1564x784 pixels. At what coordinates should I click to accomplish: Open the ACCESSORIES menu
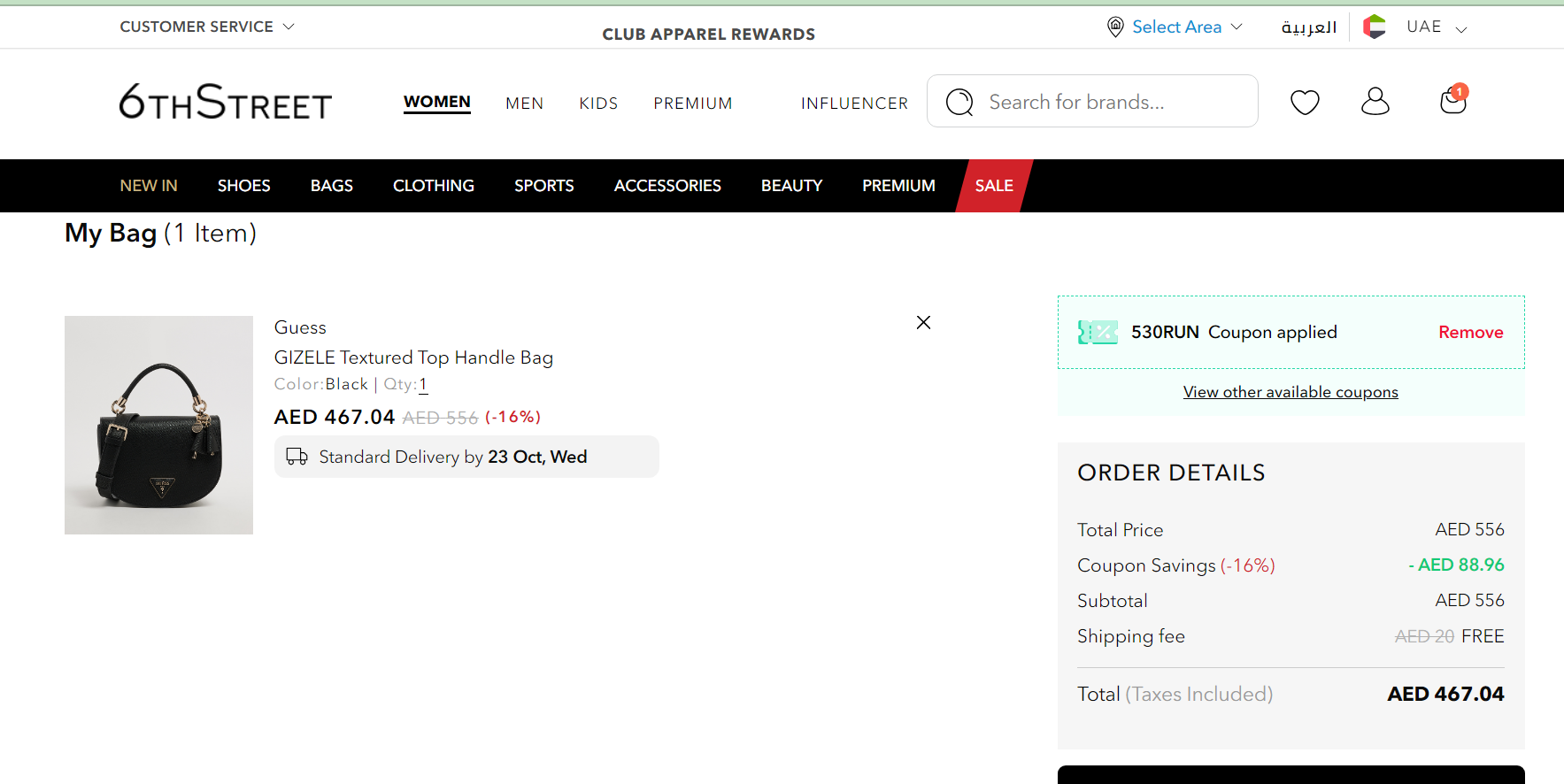pyautogui.click(x=667, y=186)
